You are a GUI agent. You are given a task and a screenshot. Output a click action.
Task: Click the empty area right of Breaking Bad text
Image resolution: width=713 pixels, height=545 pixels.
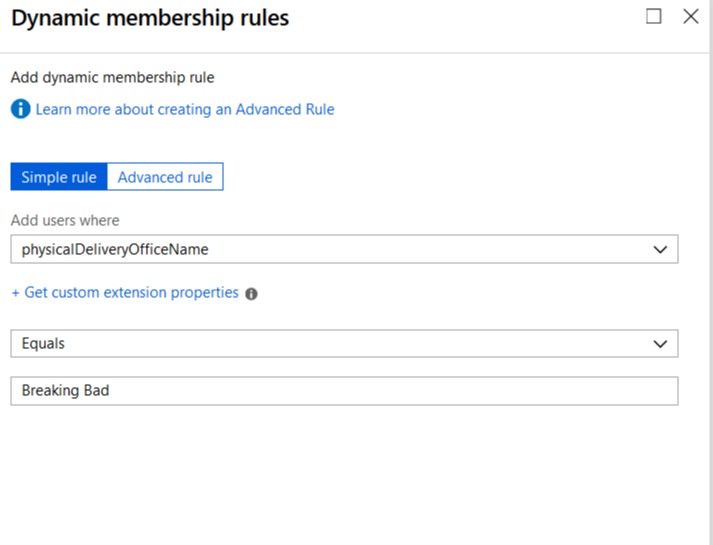pyautogui.click(x=393, y=391)
